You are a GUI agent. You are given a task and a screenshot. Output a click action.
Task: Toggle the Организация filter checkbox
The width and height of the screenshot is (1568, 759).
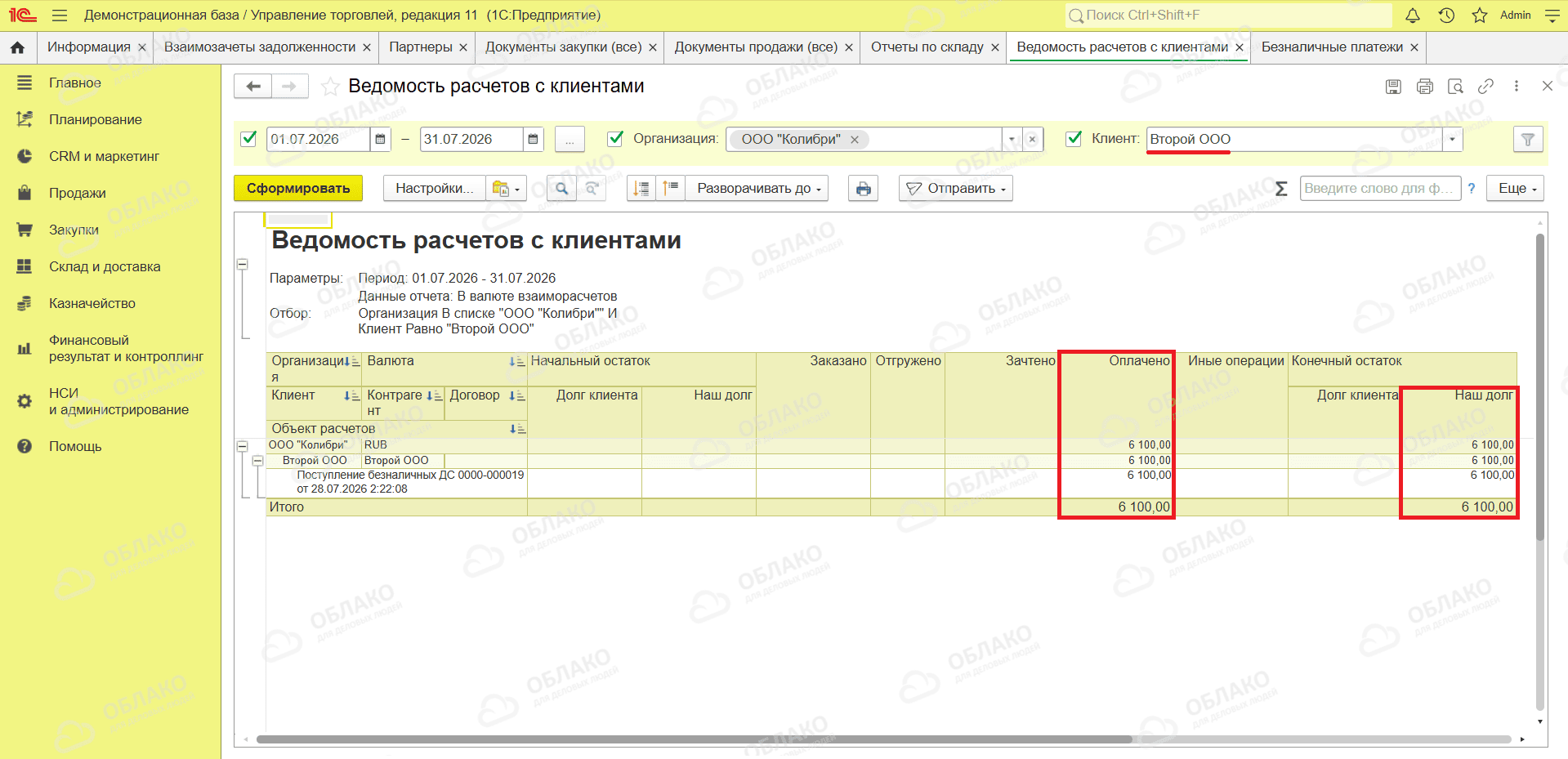coord(615,139)
